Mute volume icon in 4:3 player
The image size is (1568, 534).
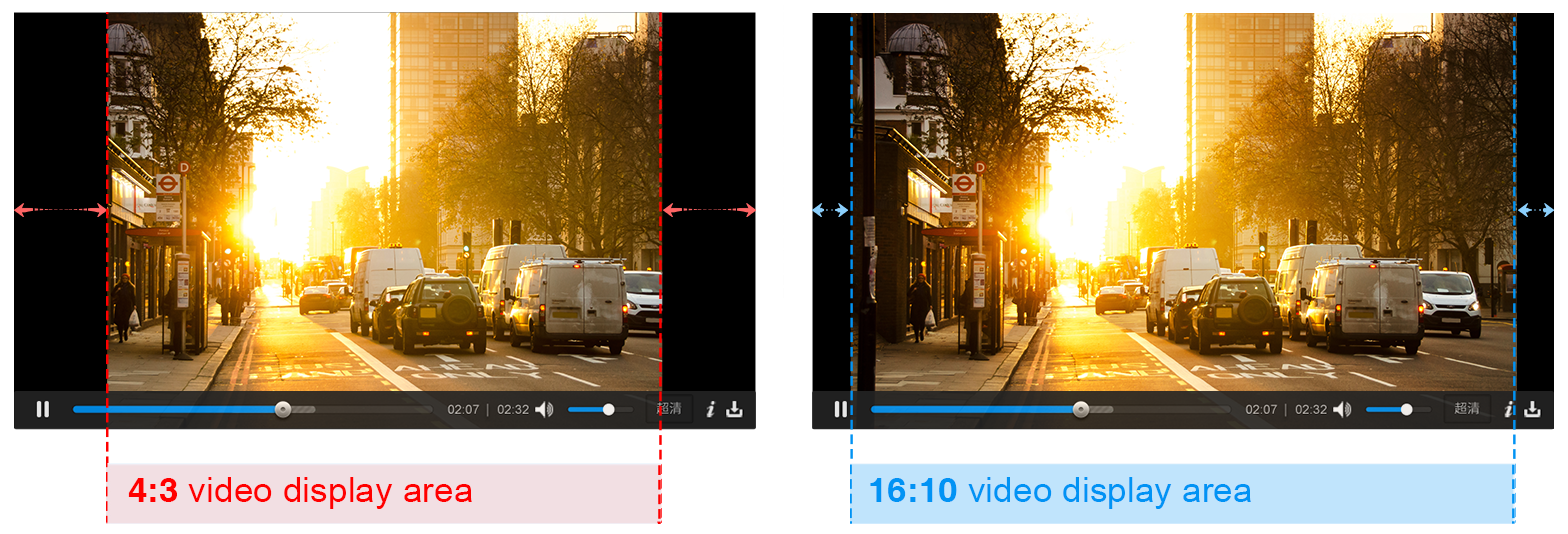[x=544, y=409]
